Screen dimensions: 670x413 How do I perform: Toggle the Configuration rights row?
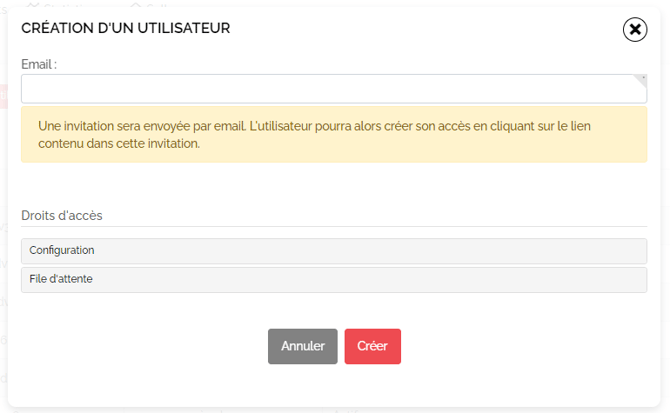click(334, 251)
